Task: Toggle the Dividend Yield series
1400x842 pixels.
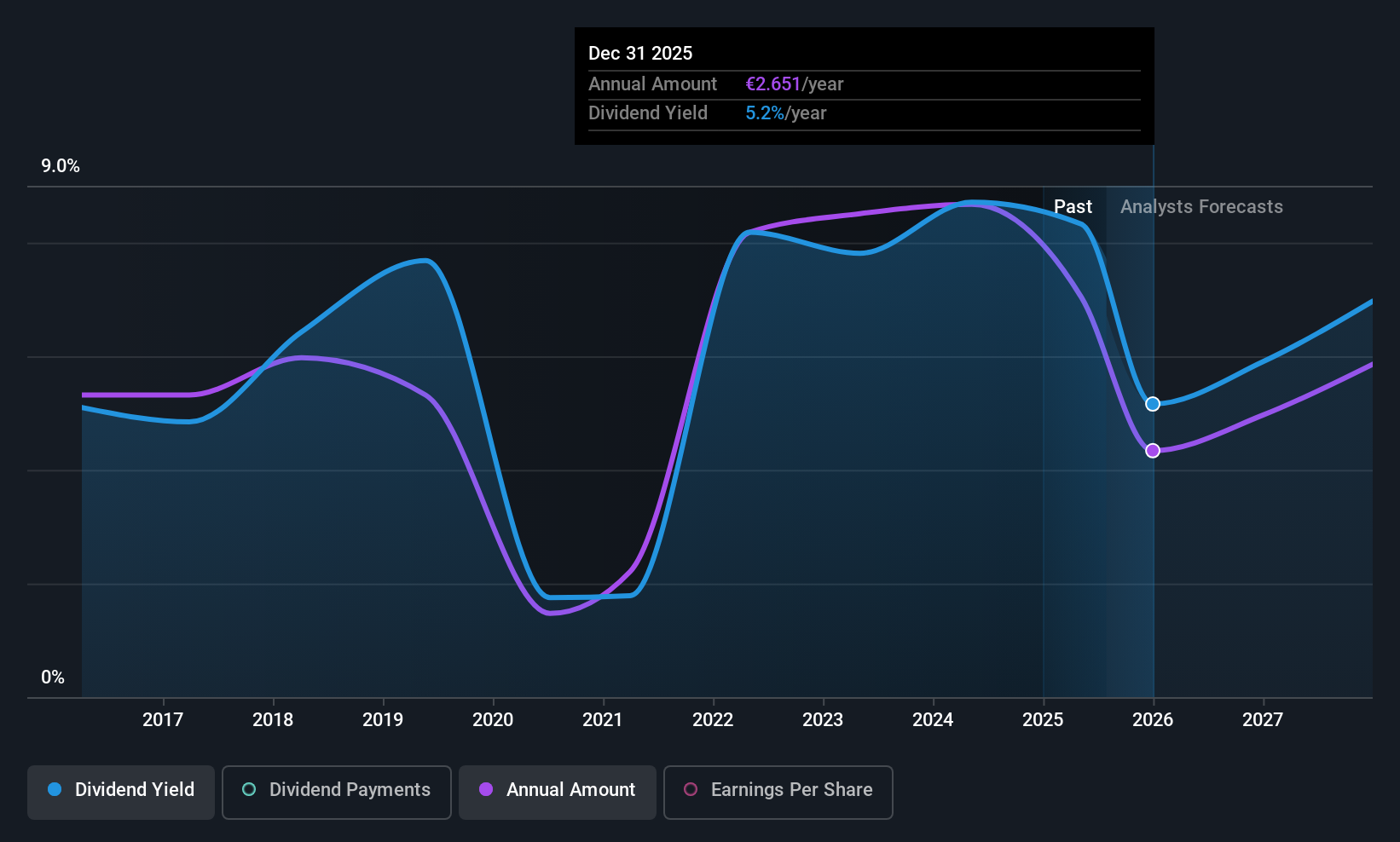Action: (x=121, y=792)
